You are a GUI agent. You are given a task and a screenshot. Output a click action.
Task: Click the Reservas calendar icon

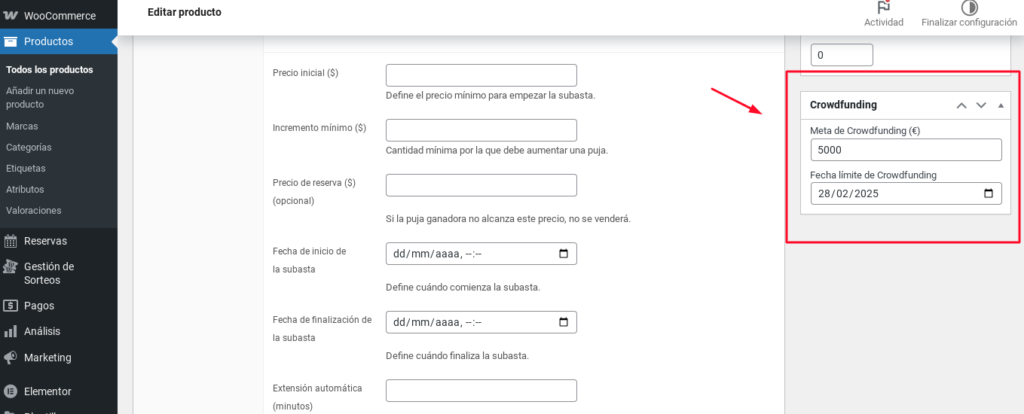click(10, 241)
